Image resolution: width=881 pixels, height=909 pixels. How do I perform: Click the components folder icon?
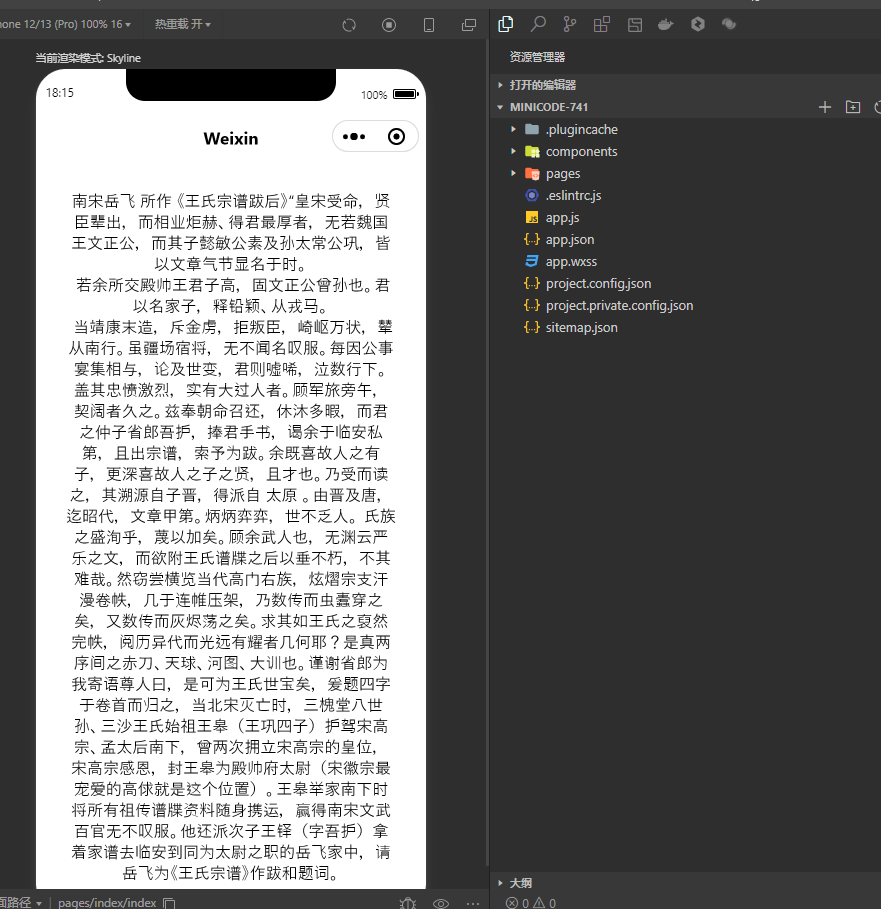pos(532,151)
